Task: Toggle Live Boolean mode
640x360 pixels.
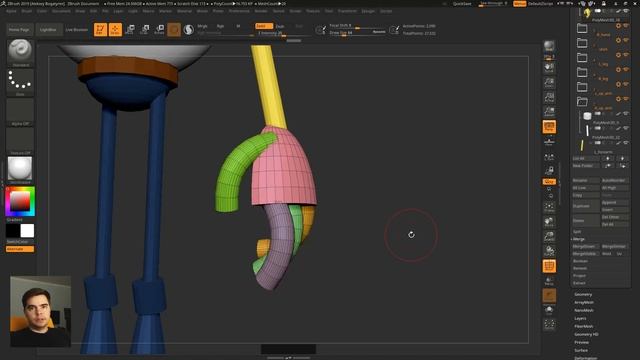Action: coord(76,29)
